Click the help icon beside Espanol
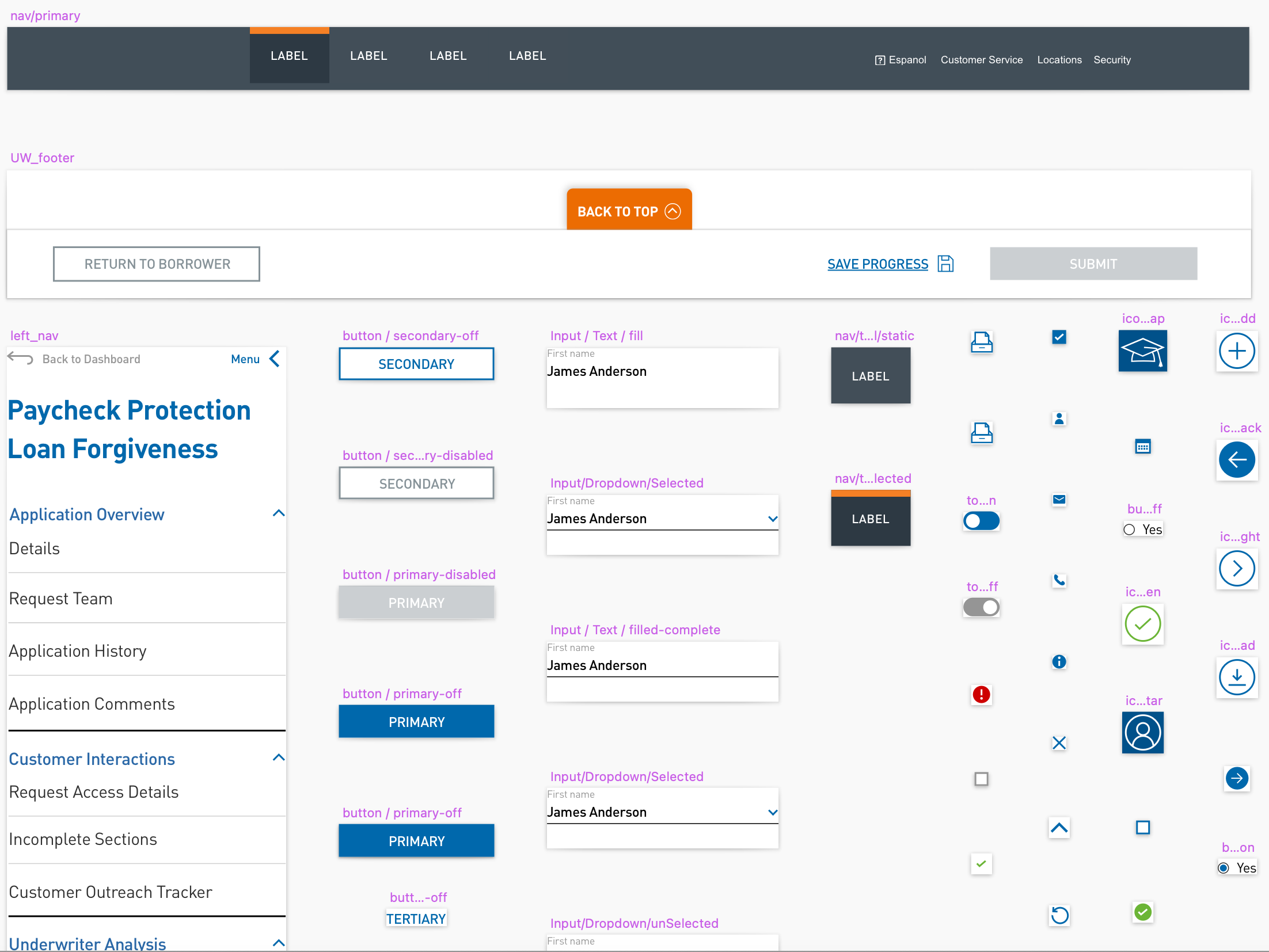 880,60
